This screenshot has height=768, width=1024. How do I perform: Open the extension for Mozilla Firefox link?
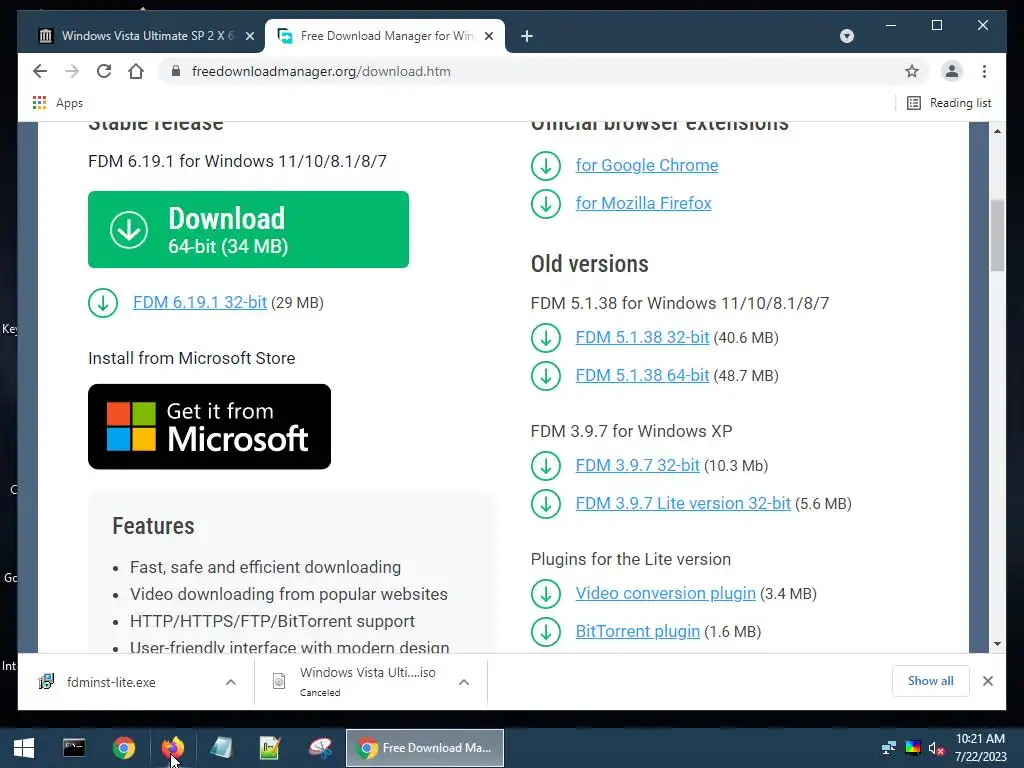(x=643, y=203)
